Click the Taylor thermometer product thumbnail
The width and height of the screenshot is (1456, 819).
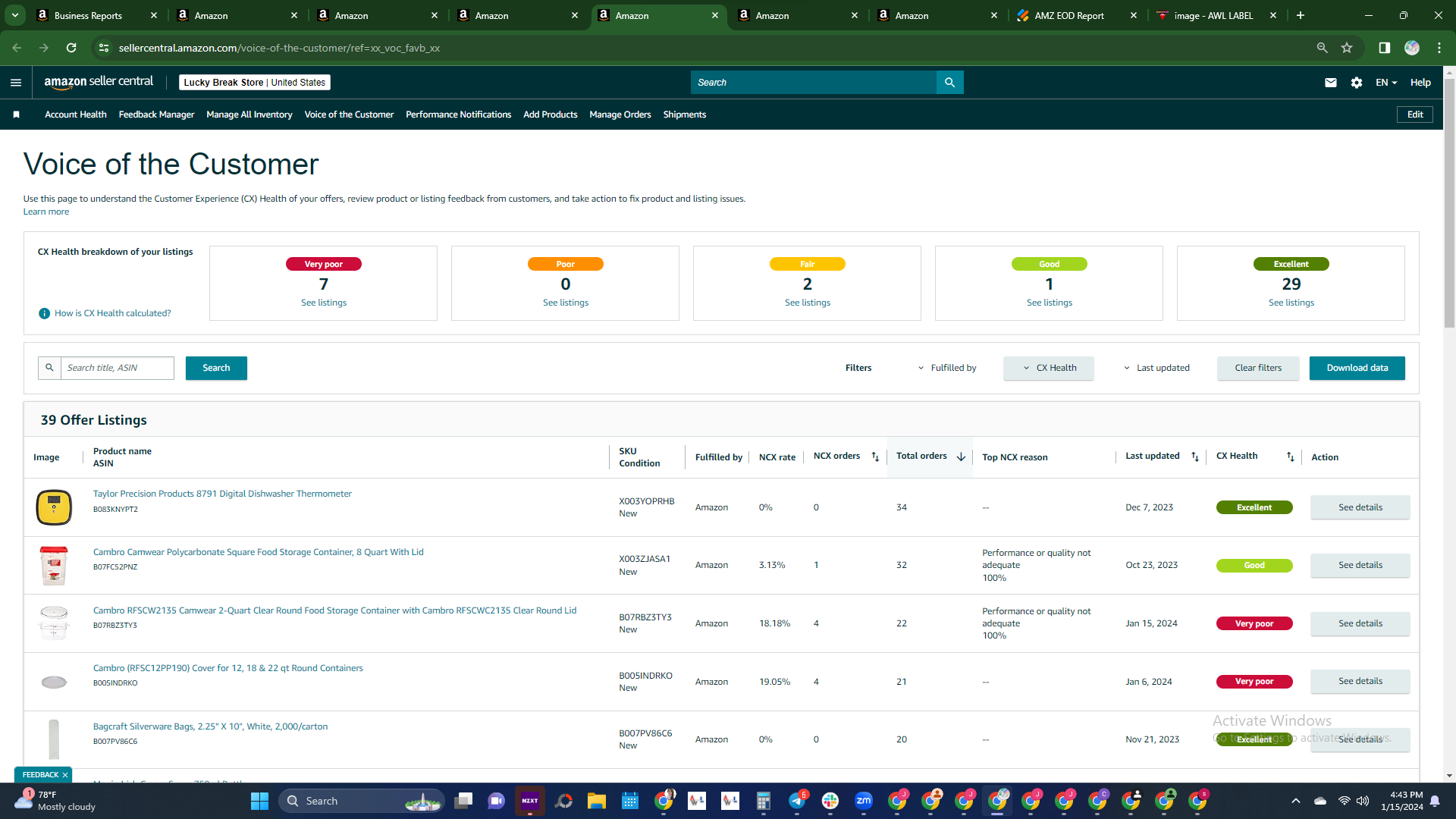pyautogui.click(x=54, y=507)
